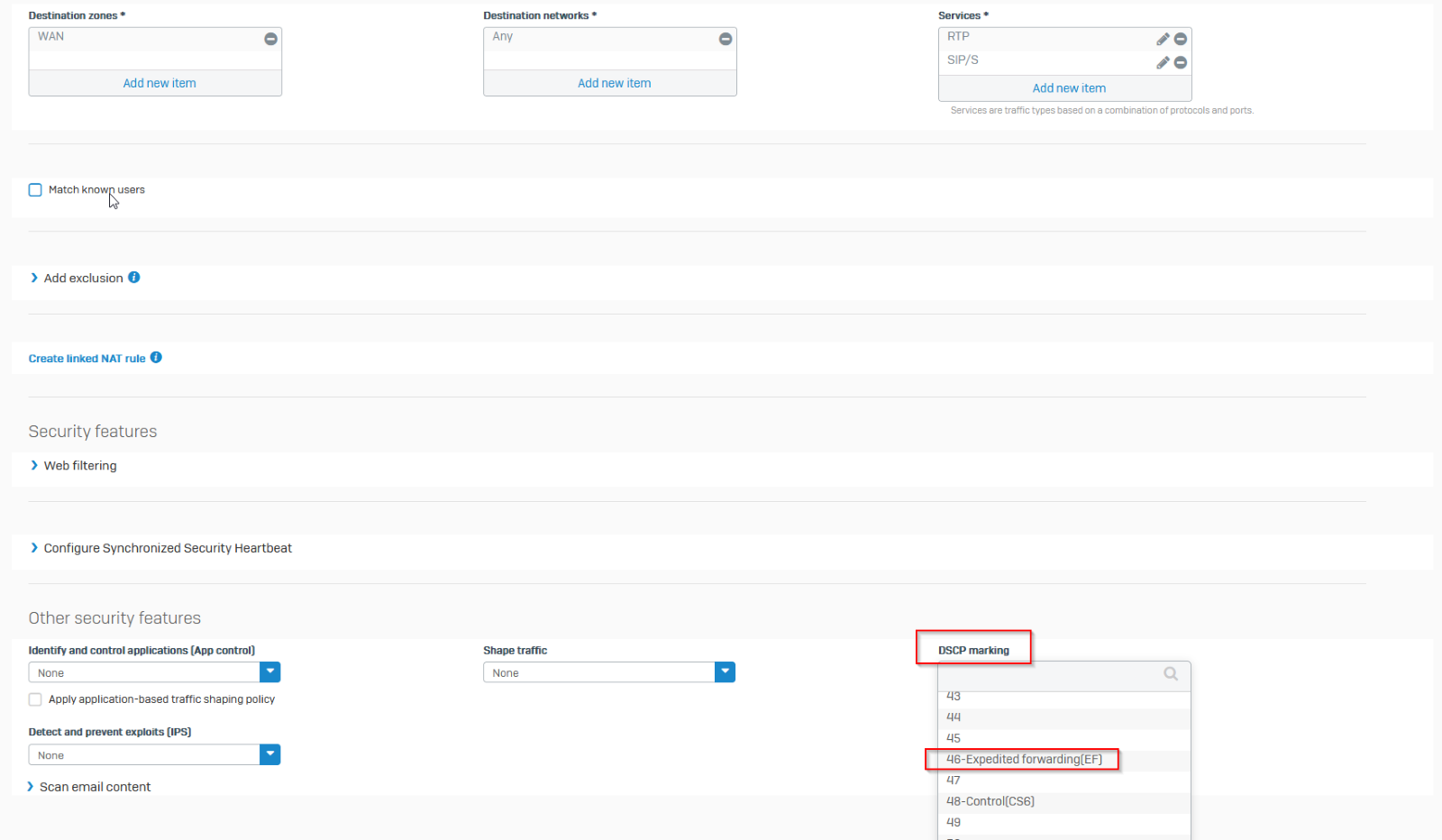Viewport: 1442px width, 840px height.
Task: Edit the SIP/S service entry
Action: point(1163,62)
